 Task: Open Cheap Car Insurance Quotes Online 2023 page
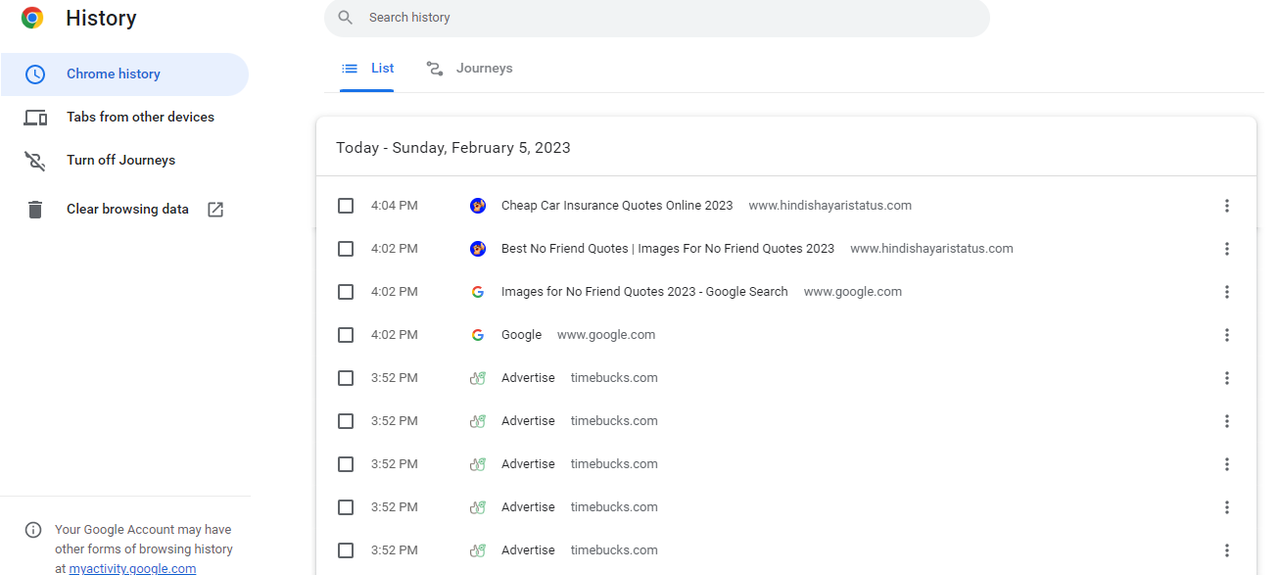point(617,206)
